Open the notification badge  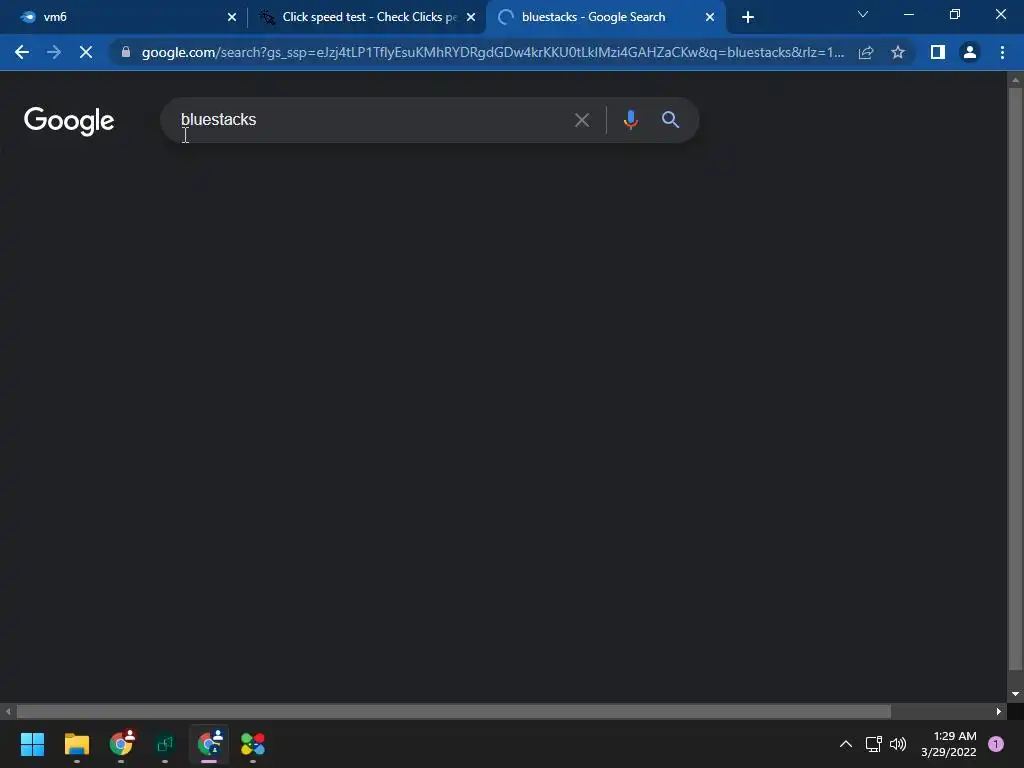point(996,744)
